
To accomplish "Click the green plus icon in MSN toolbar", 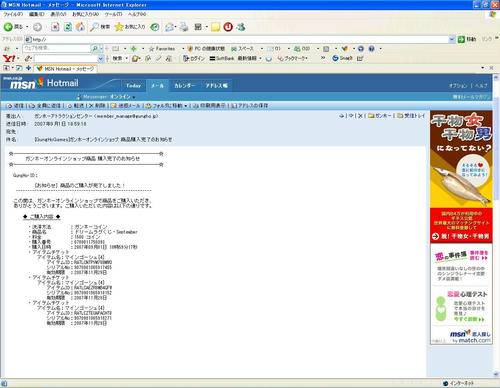I will point(134,49).
